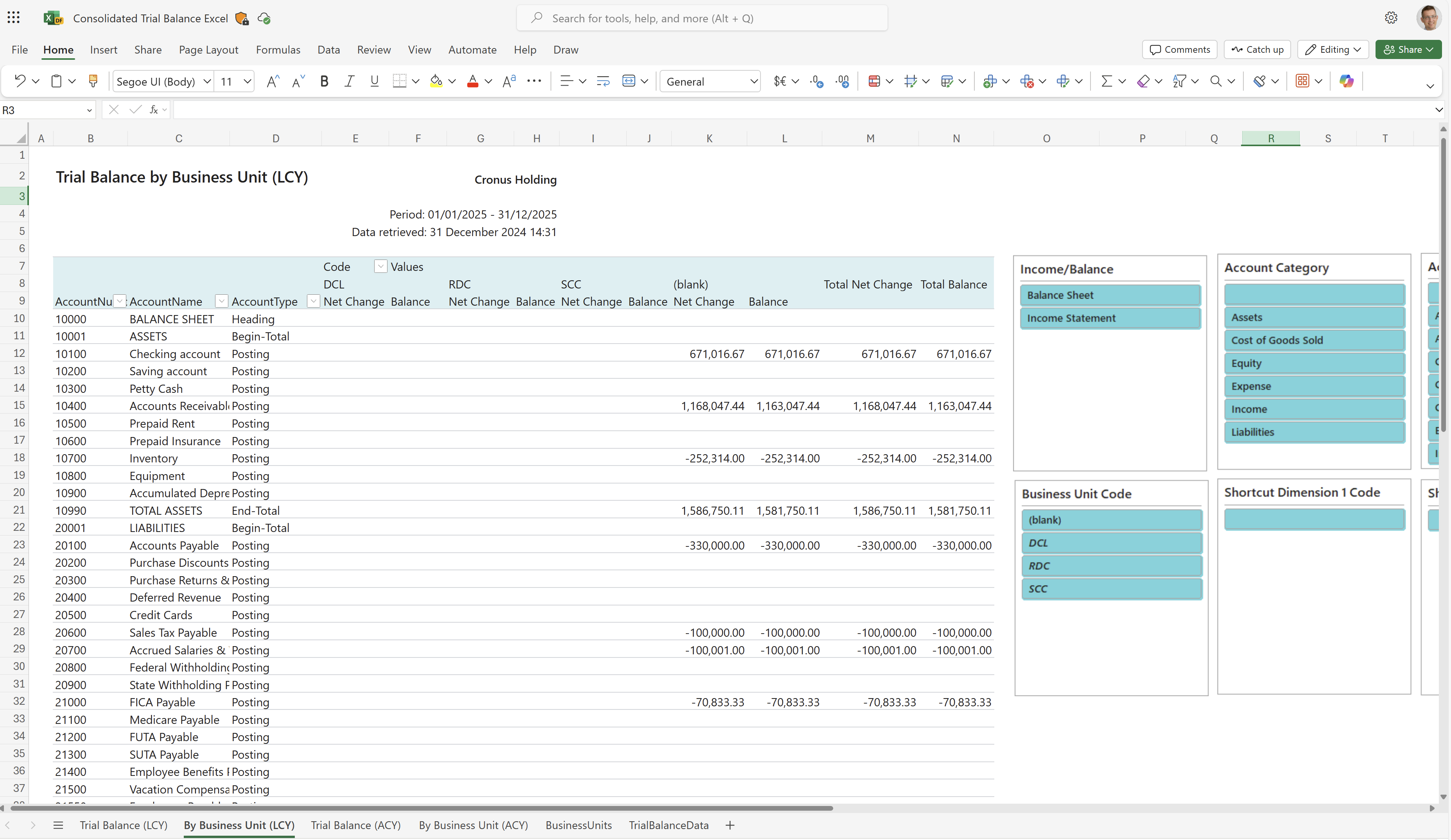Click the Income Statement filter button
This screenshot has width=1451, height=840.
[1110, 318]
